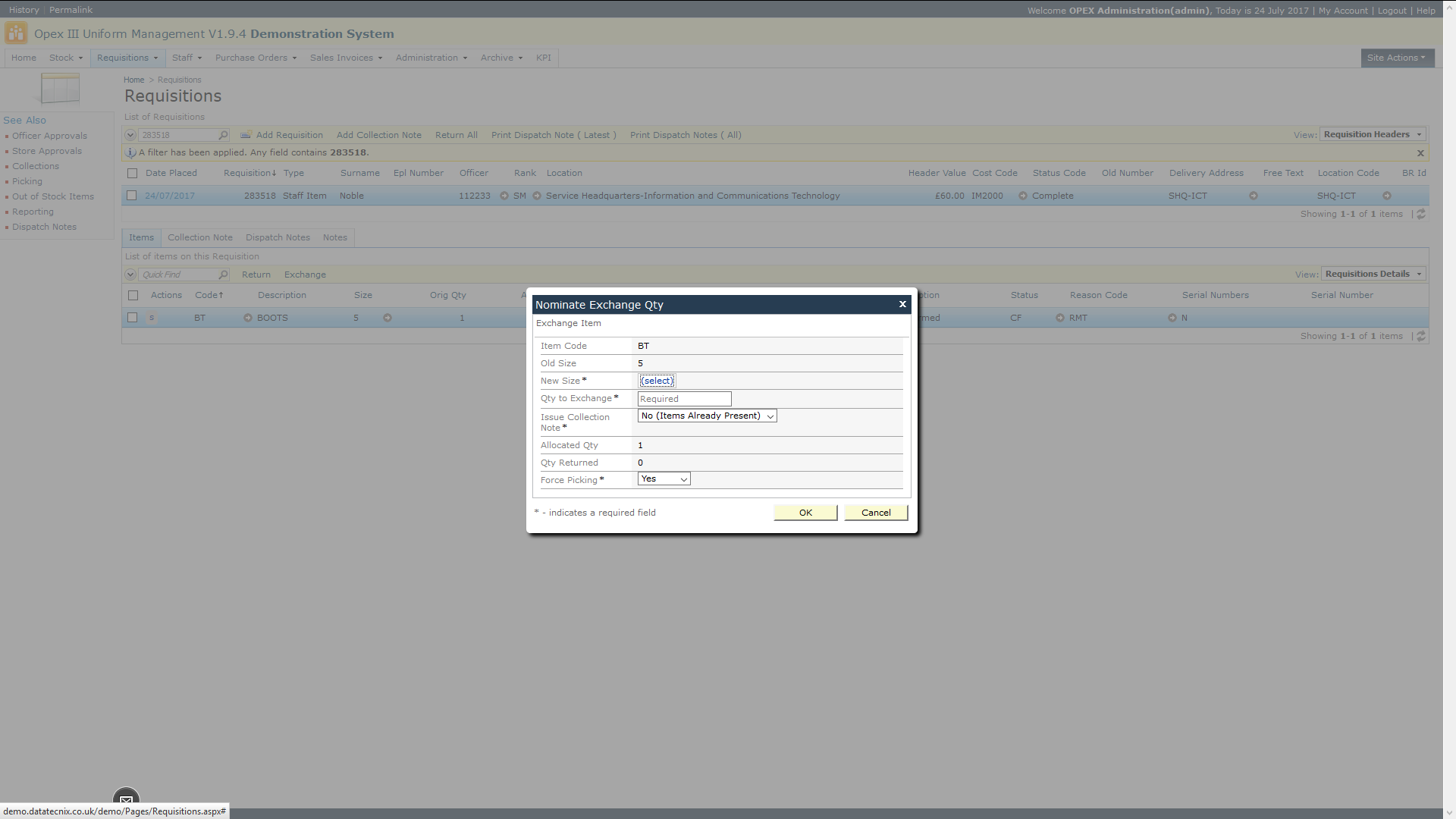Tick the select-all checkbox in requisition headers
This screenshot has height=819, width=1456.
(133, 174)
